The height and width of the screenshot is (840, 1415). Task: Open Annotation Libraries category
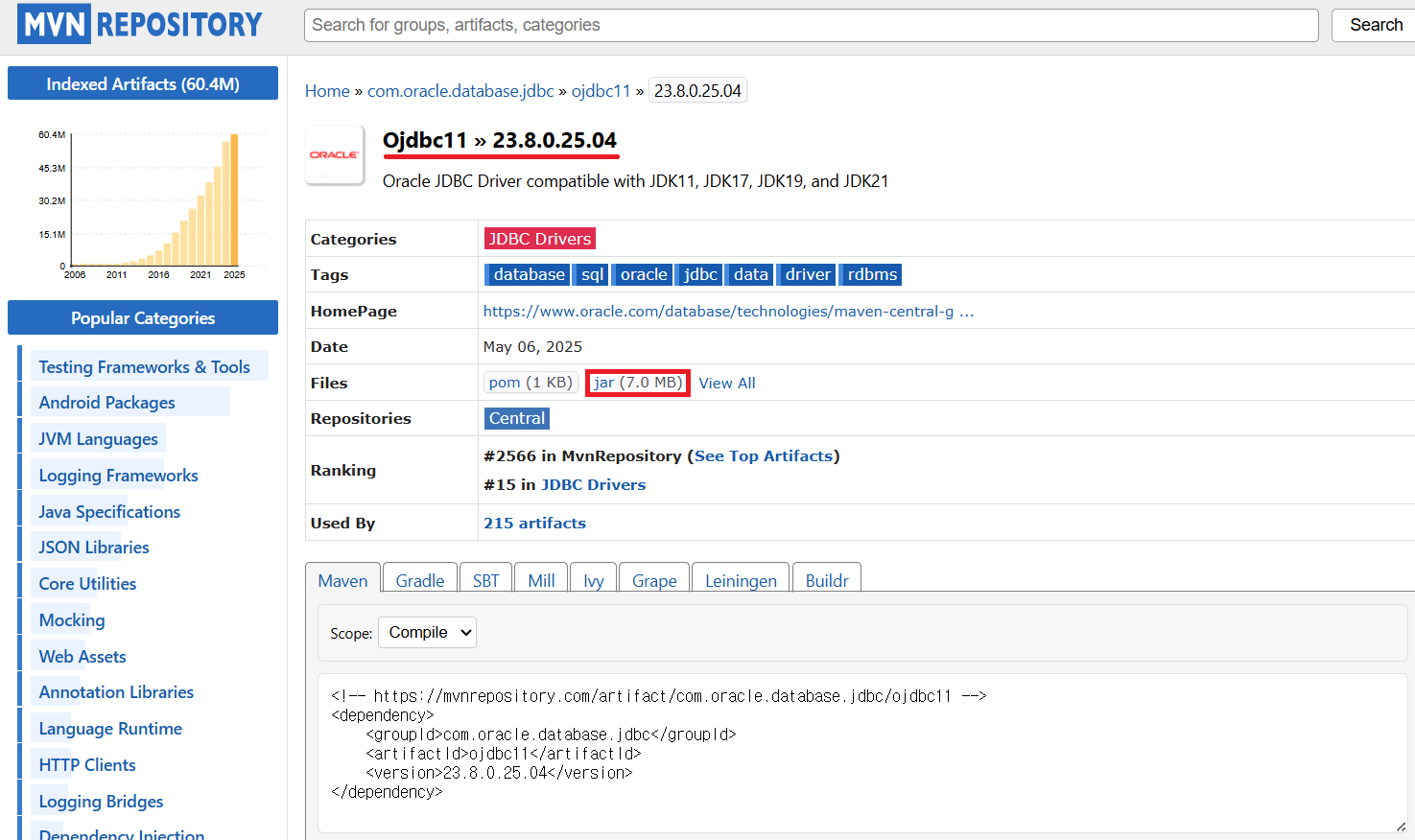click(116, 692)
